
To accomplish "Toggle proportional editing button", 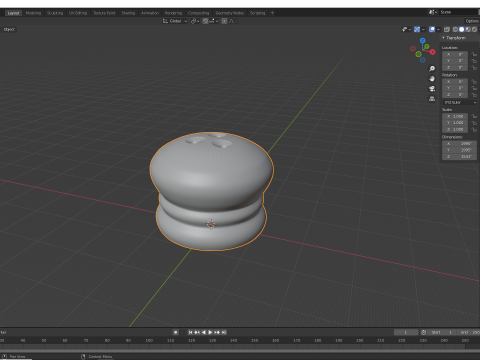I will [224, 21].
